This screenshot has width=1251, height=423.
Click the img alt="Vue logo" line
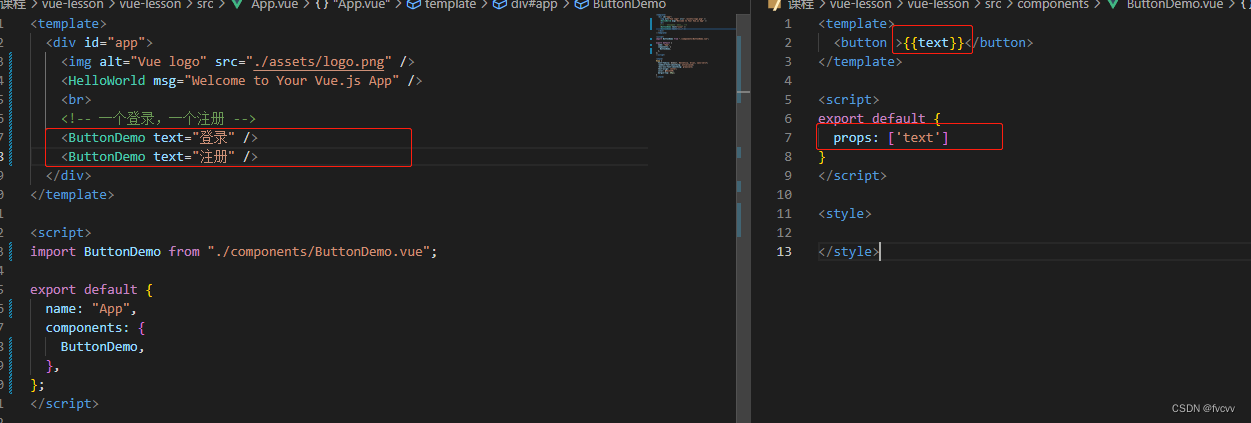238,61
